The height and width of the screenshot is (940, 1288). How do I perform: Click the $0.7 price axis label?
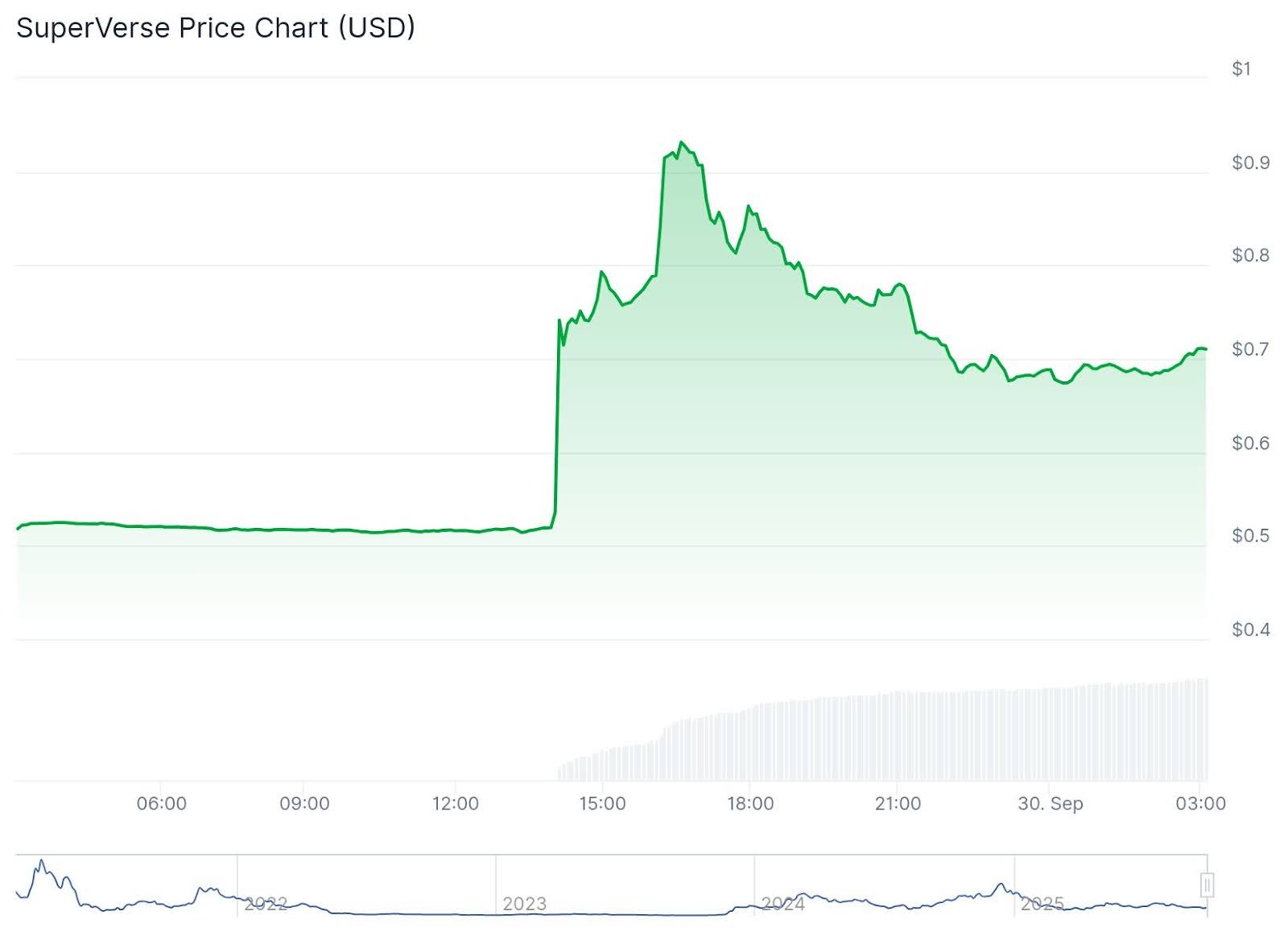(x=1250, y=349)
